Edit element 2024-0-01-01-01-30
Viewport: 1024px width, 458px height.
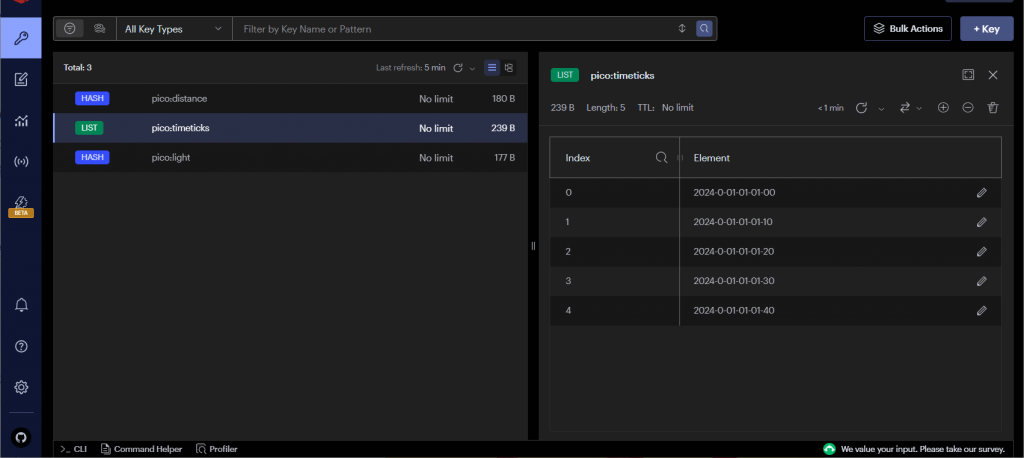pyautogui.click(x=981, y=281)
